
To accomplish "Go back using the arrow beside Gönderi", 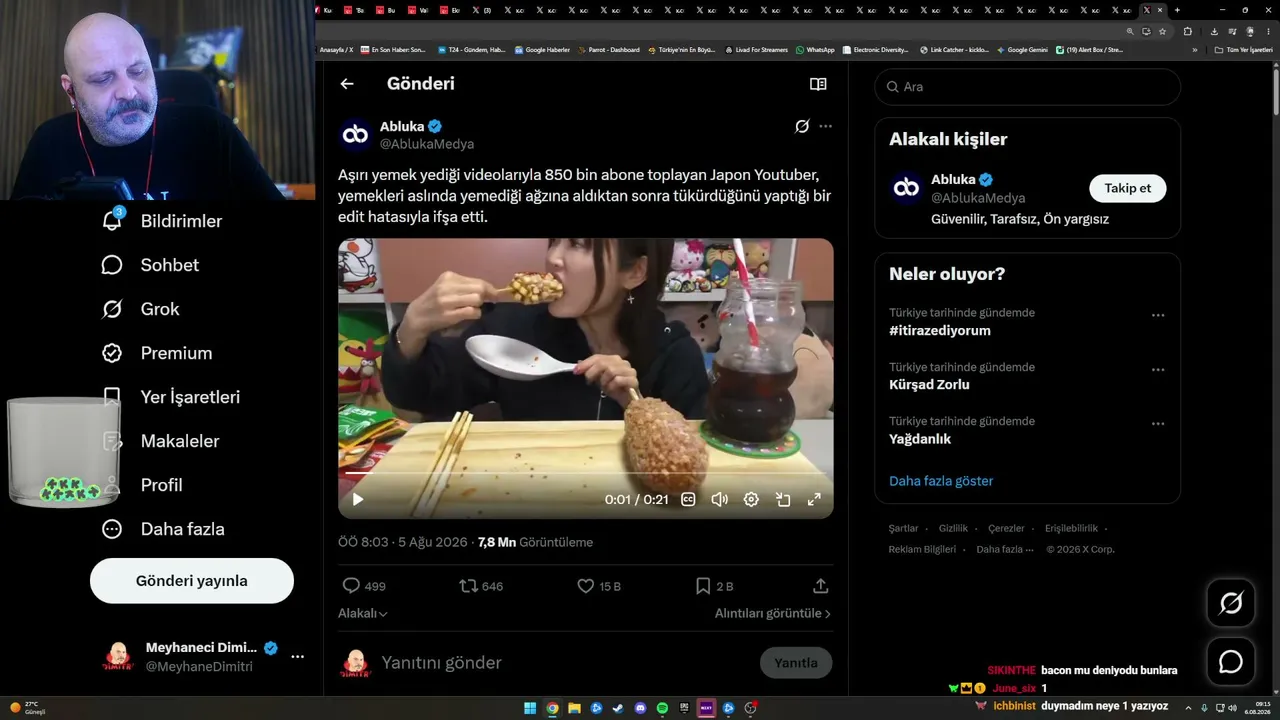I will 347,84.
